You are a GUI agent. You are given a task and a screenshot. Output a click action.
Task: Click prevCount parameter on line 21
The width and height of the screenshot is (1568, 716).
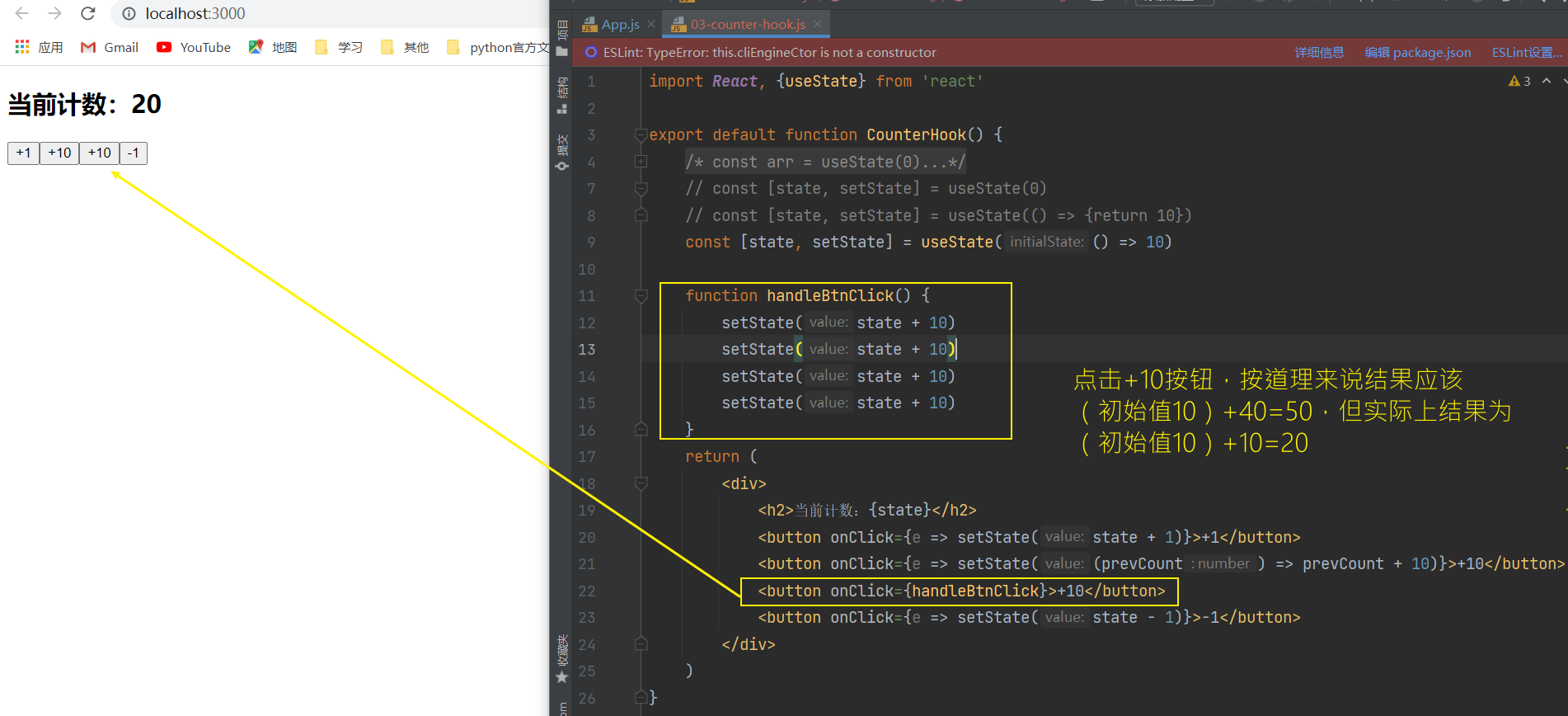point(1142,563)
